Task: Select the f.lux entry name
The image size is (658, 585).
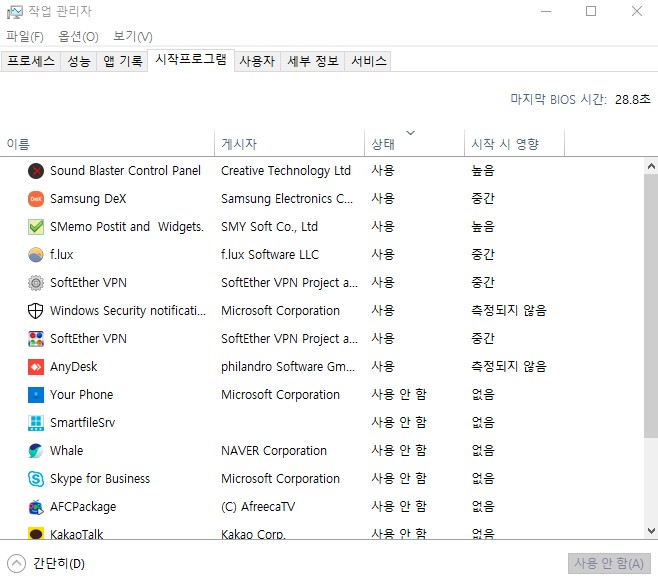Action: tap(62, 255)
